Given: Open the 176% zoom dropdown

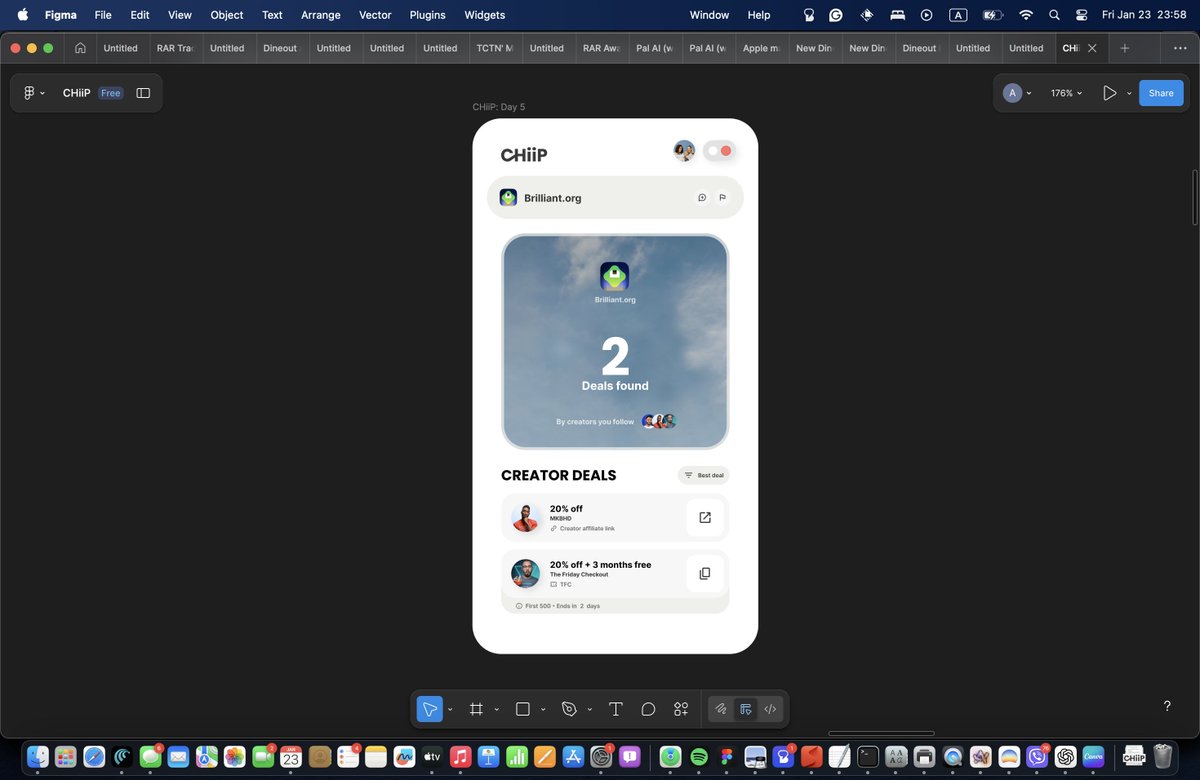Looking at the screenshot, I should 1066,93.
